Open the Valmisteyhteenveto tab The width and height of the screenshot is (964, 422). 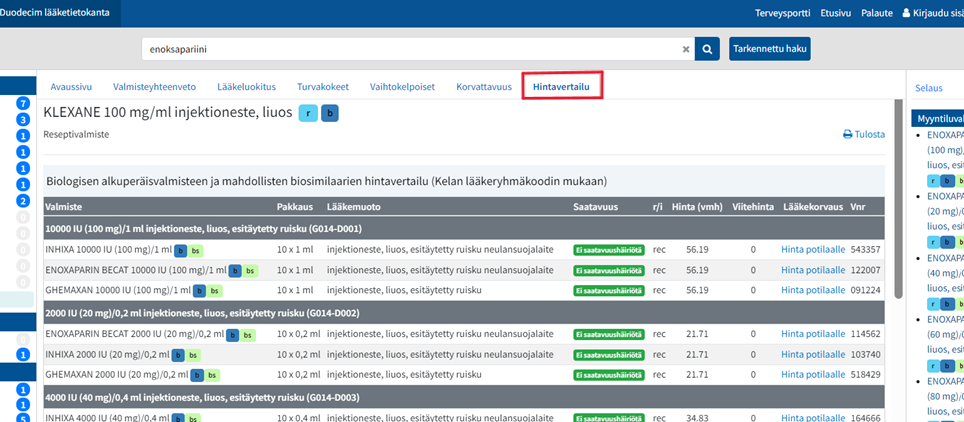pyautogui.click(x=154, y=87)
